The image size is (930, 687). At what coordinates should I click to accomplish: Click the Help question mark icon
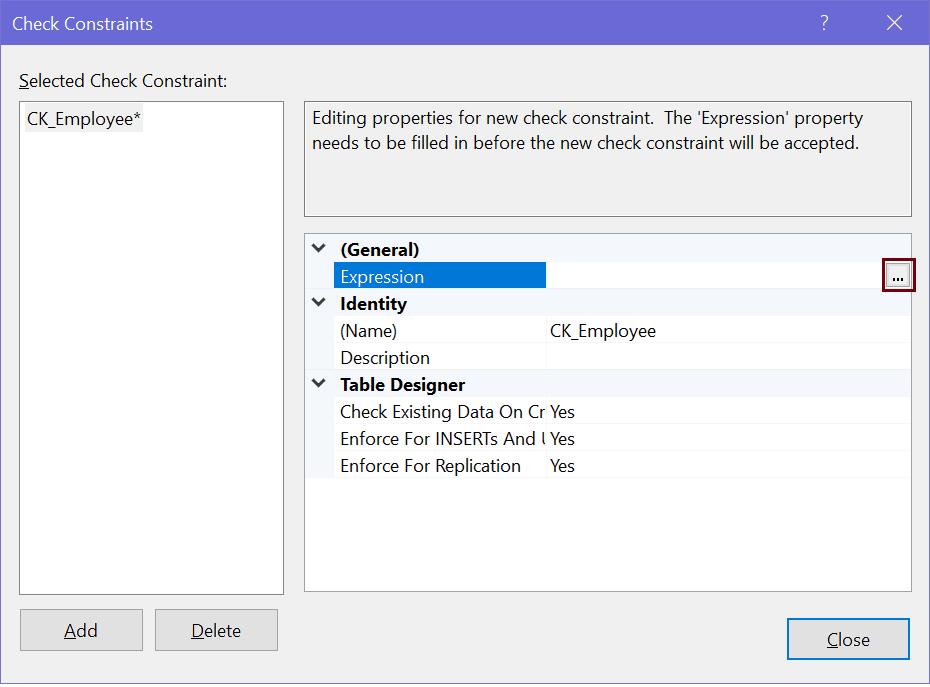click(823, 22)
